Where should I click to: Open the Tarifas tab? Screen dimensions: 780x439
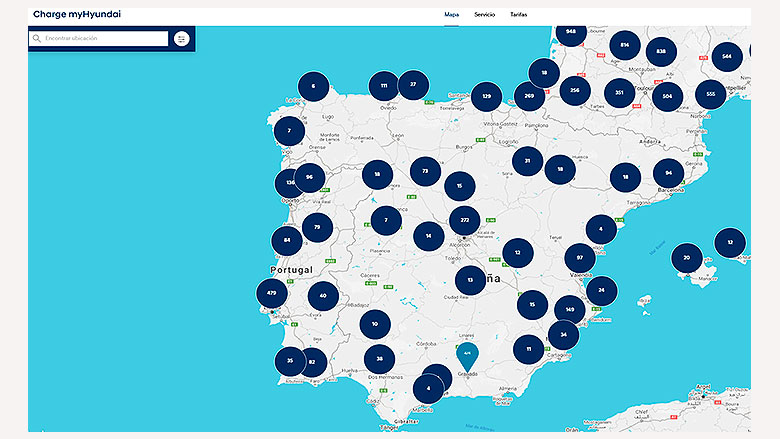(518, 14)
